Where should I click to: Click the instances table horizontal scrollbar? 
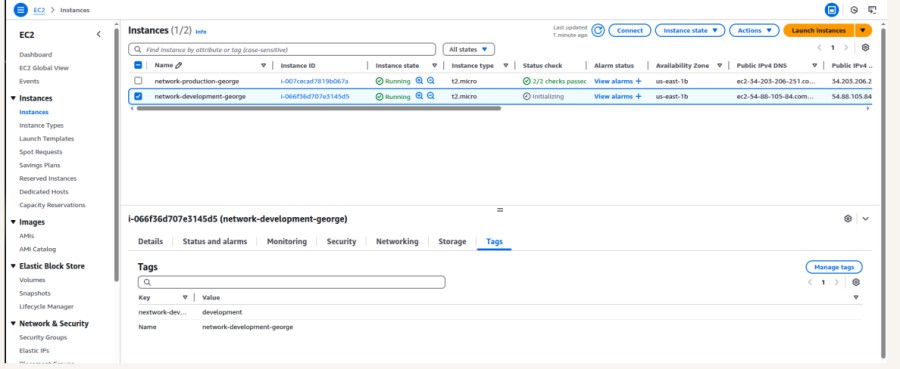pos(319,108)
